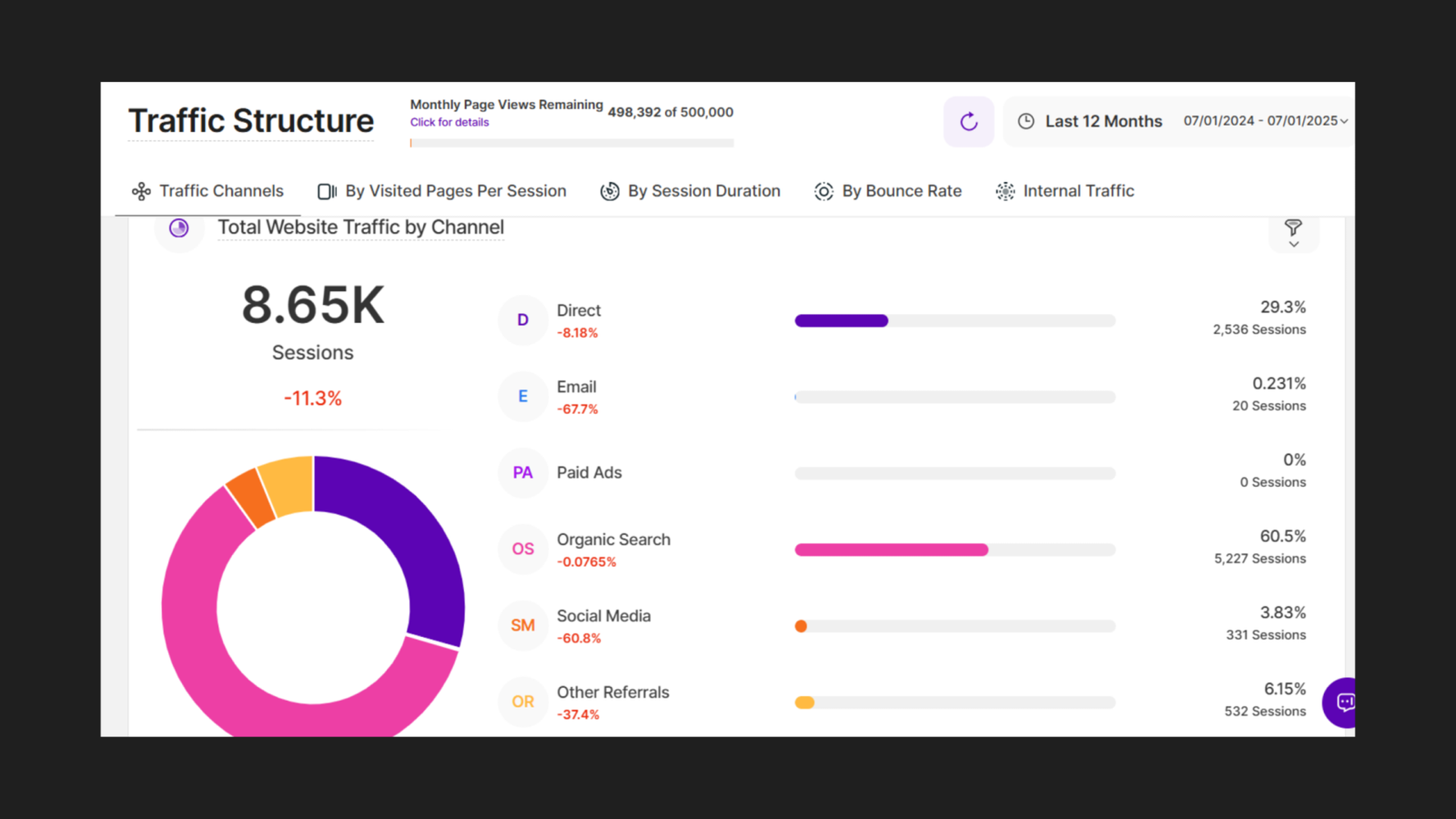Click the Direct channel 'D' icon
1456x819 pixels.
(522, 320)
